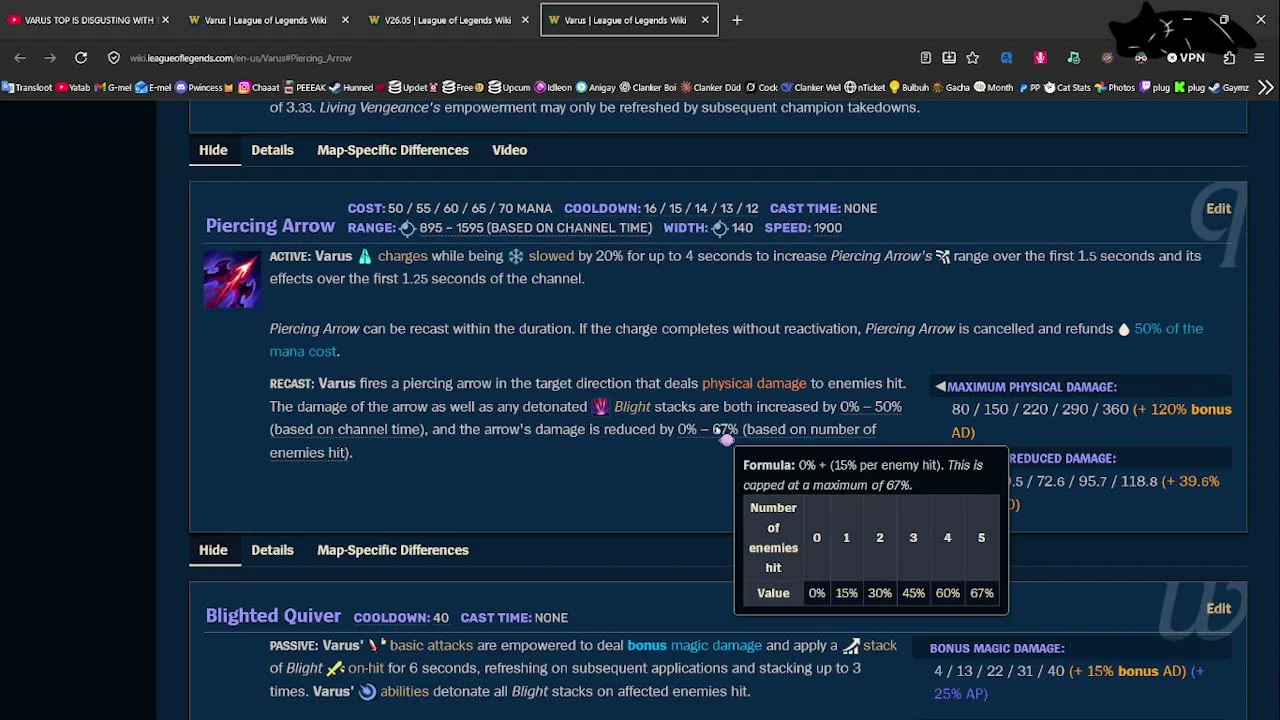Open the VPN extension

[1186, 58]
